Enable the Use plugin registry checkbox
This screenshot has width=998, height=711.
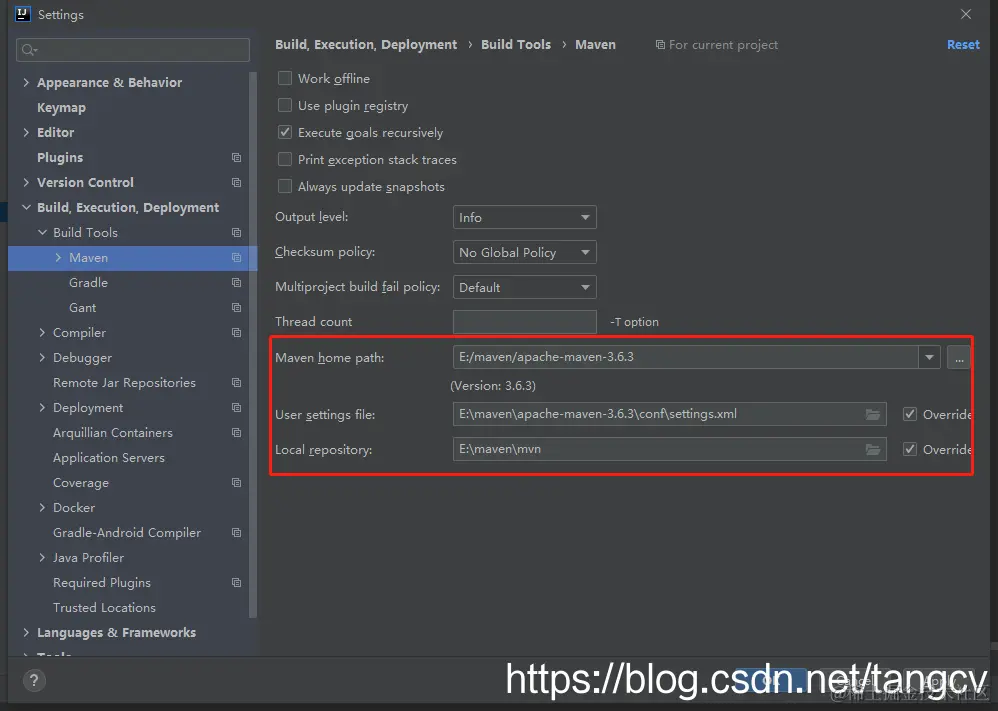[x=285, y=106]
